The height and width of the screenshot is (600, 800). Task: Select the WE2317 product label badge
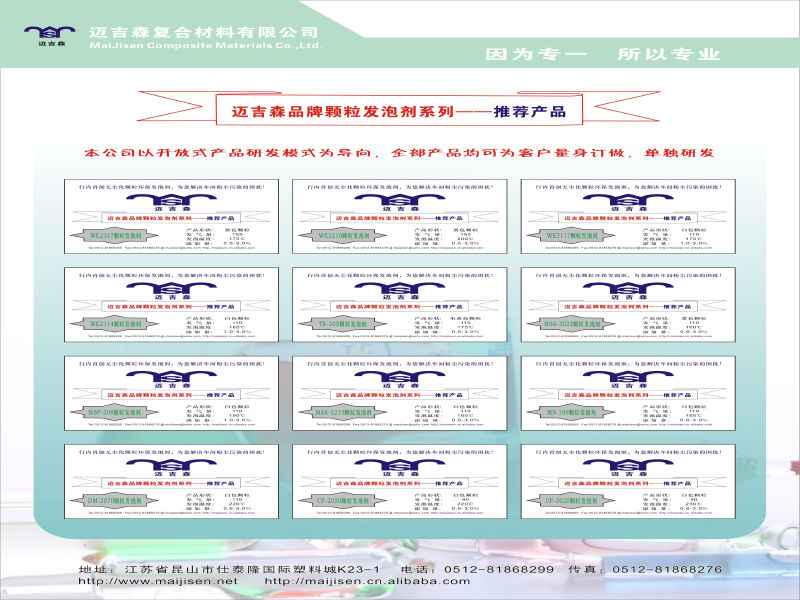pos(114,236)
